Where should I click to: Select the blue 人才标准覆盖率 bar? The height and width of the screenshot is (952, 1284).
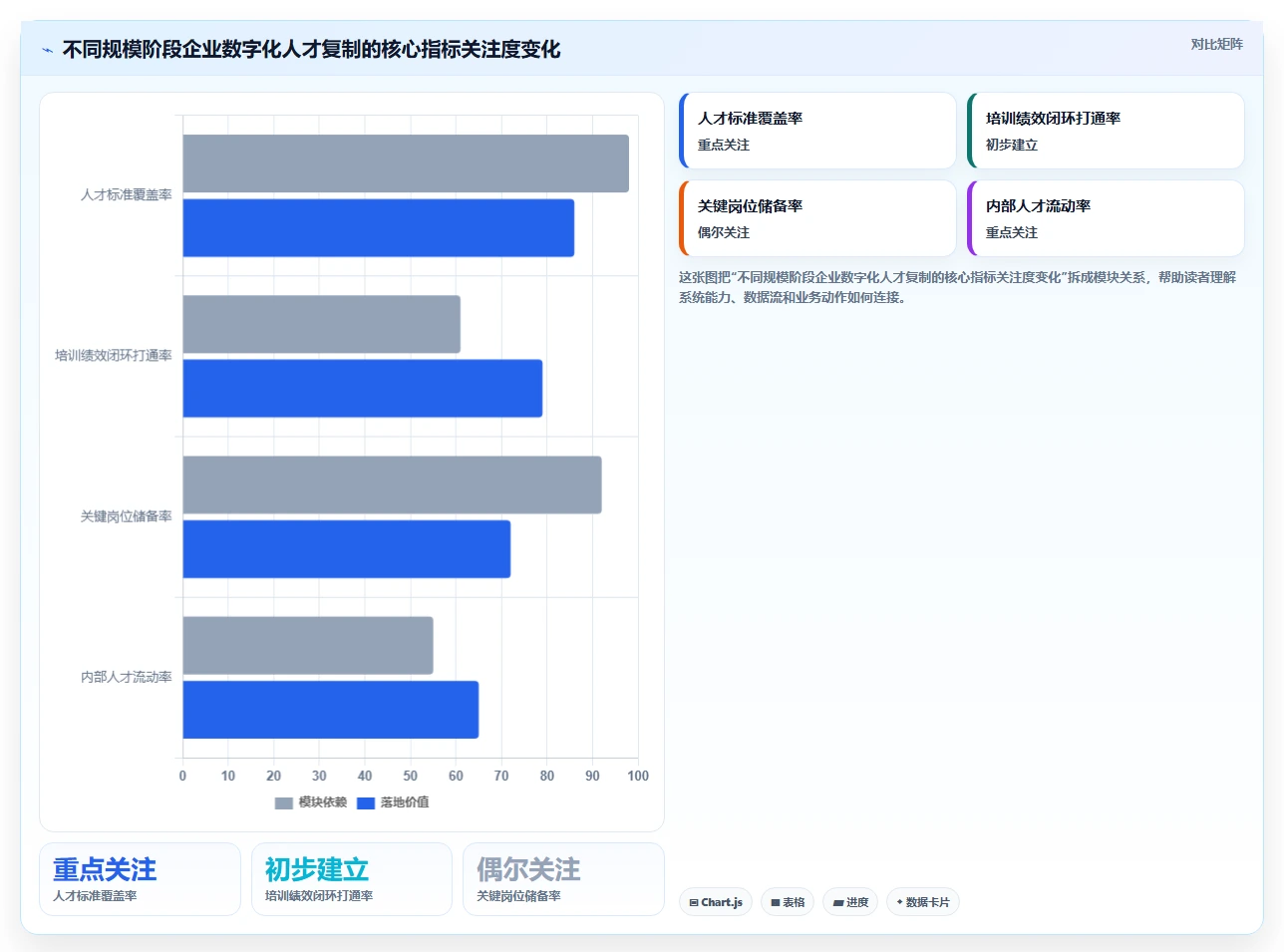[379, 228]
